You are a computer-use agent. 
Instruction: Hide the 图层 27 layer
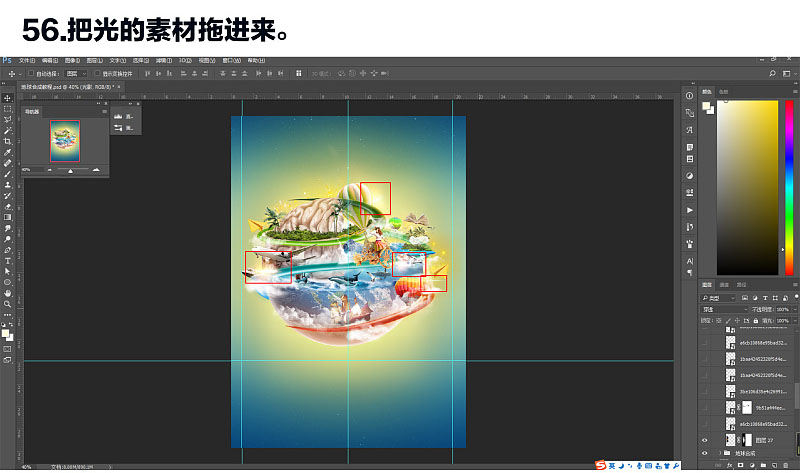(x=705, y=440)
